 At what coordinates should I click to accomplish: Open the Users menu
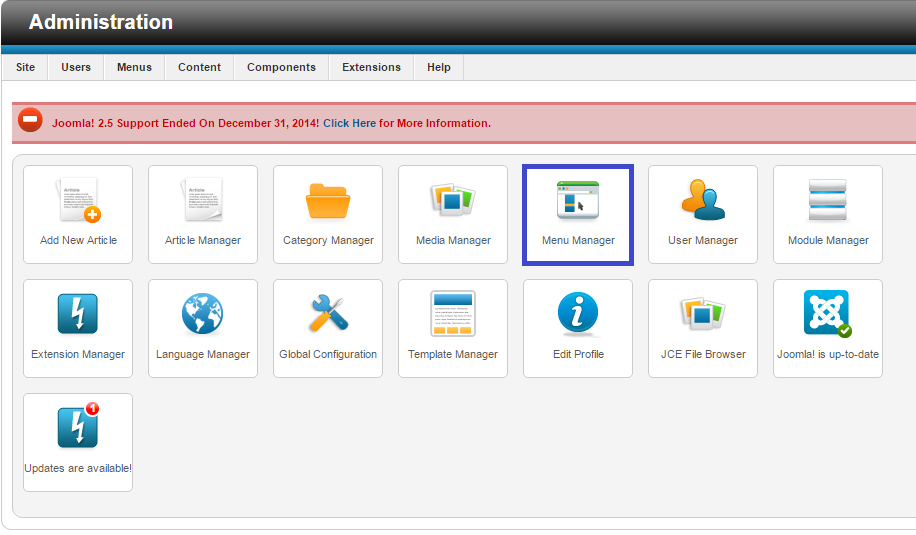[x=76, y=67]
